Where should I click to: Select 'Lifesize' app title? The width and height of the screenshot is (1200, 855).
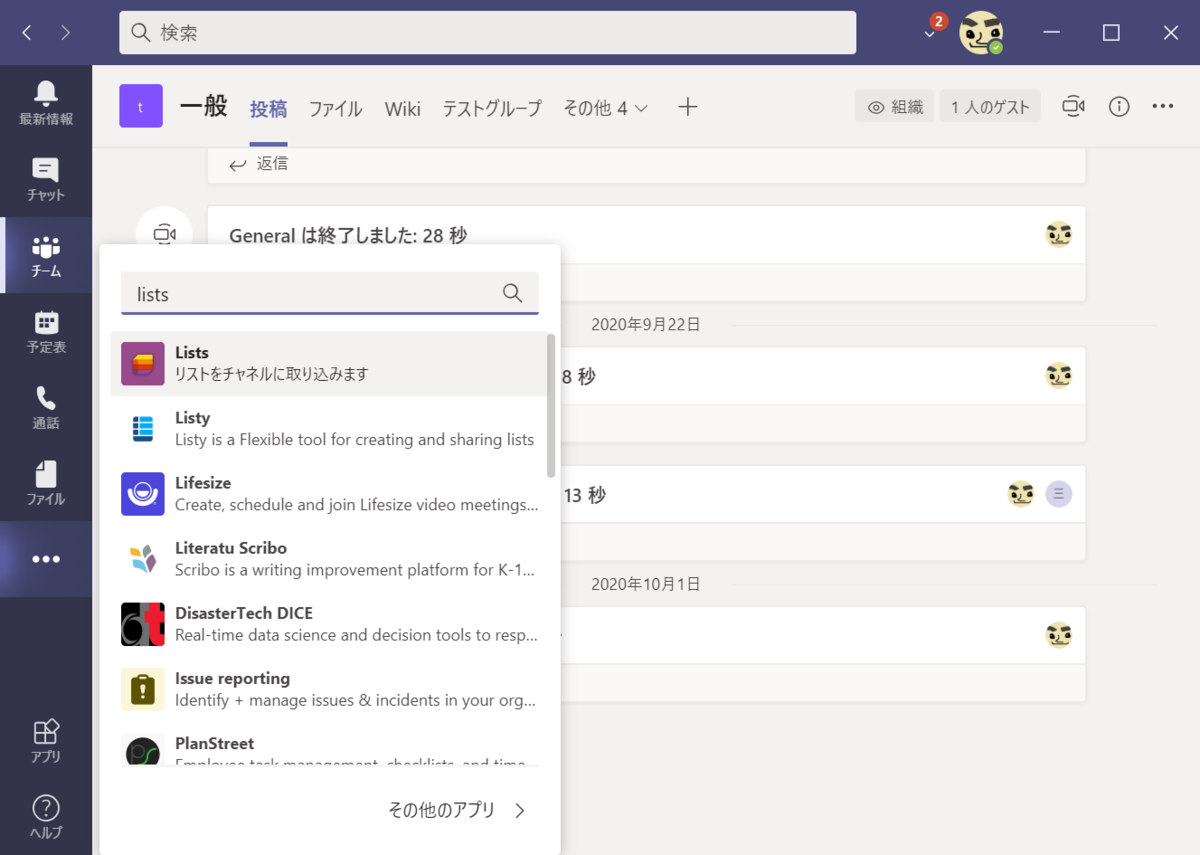click(203, 483)
